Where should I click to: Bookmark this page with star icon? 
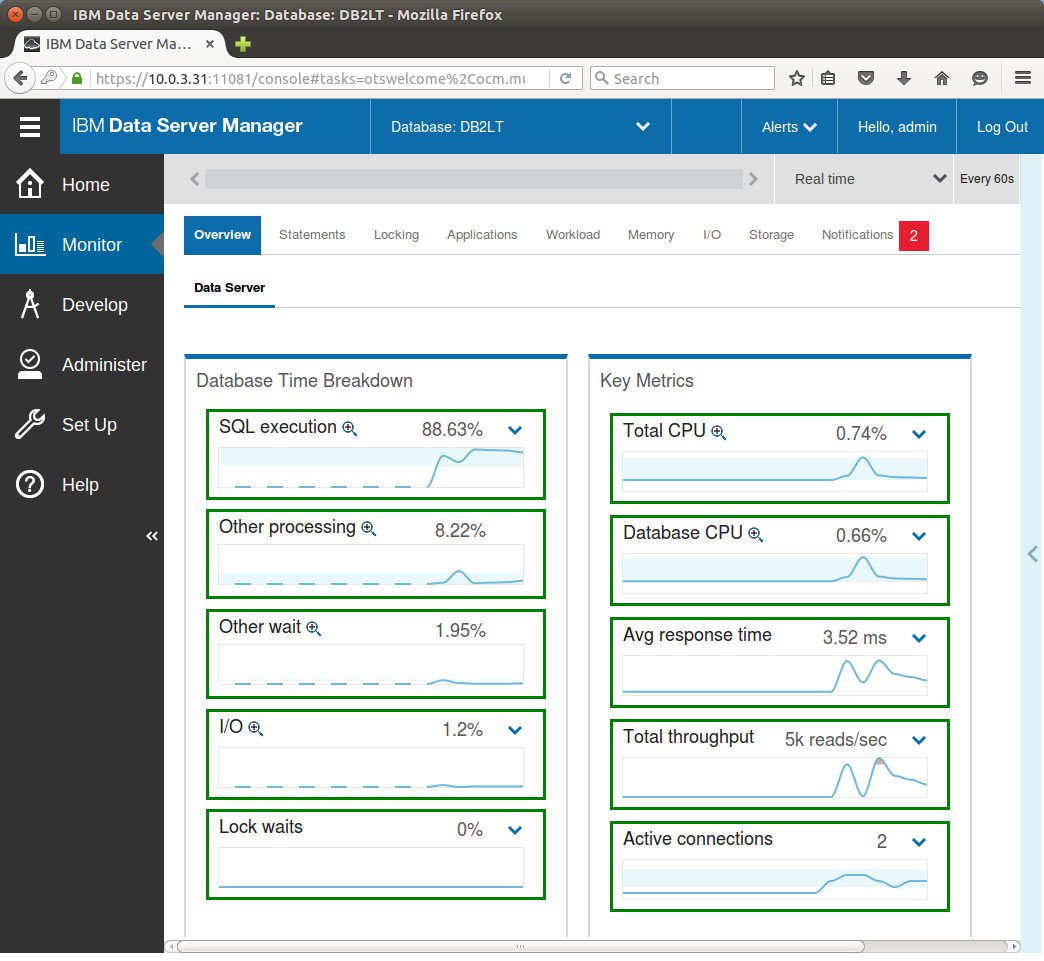click(796, 78)
